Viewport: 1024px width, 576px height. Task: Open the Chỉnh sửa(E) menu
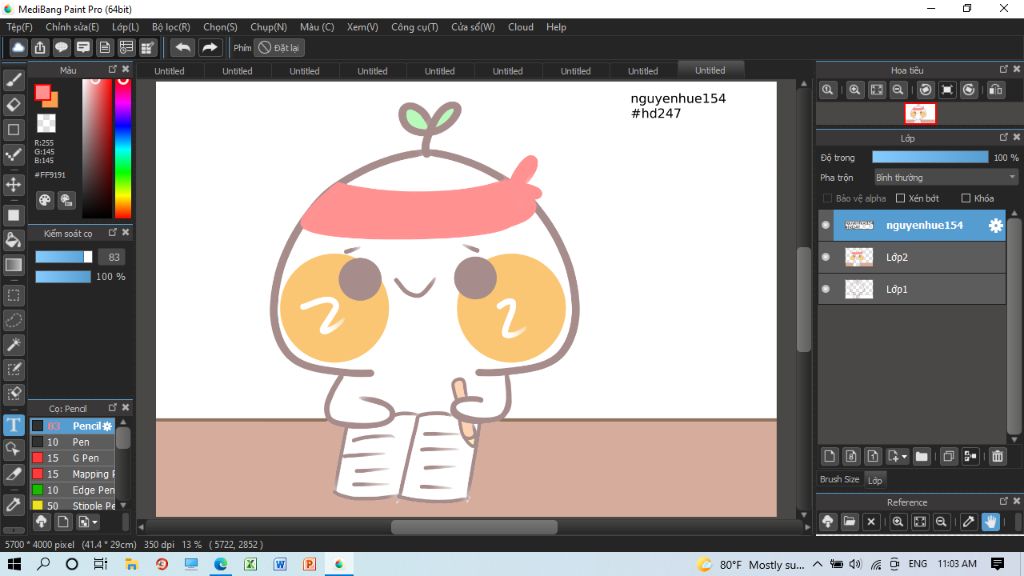click(x=72, y=27)
